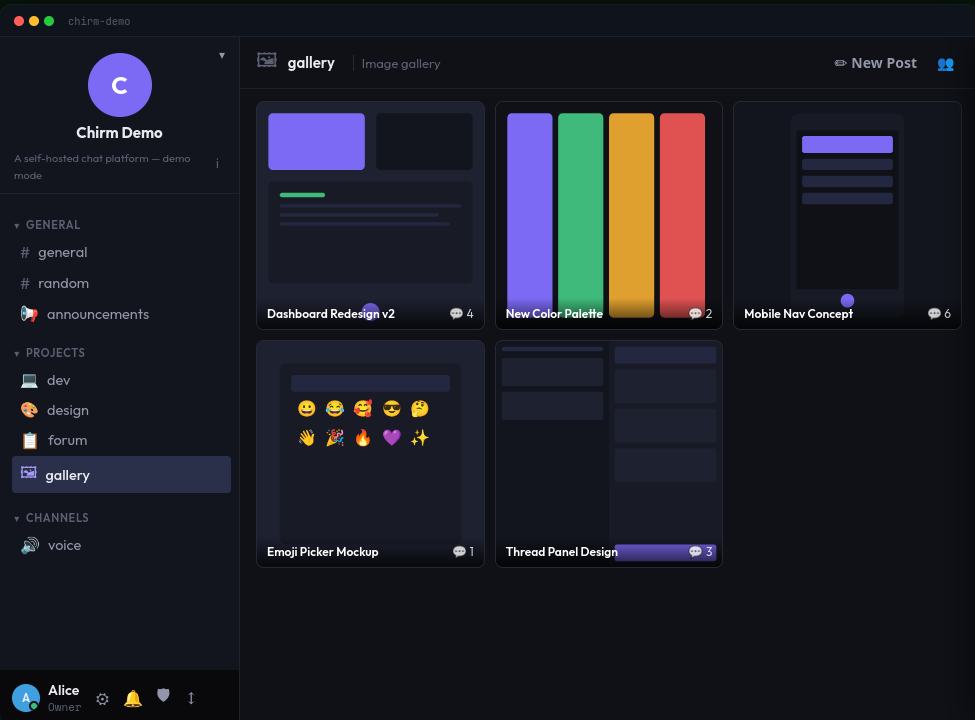The height and width of the screenshot is (720, 975).
Task: Click the notification bell icon
Action: coord(133,699)
